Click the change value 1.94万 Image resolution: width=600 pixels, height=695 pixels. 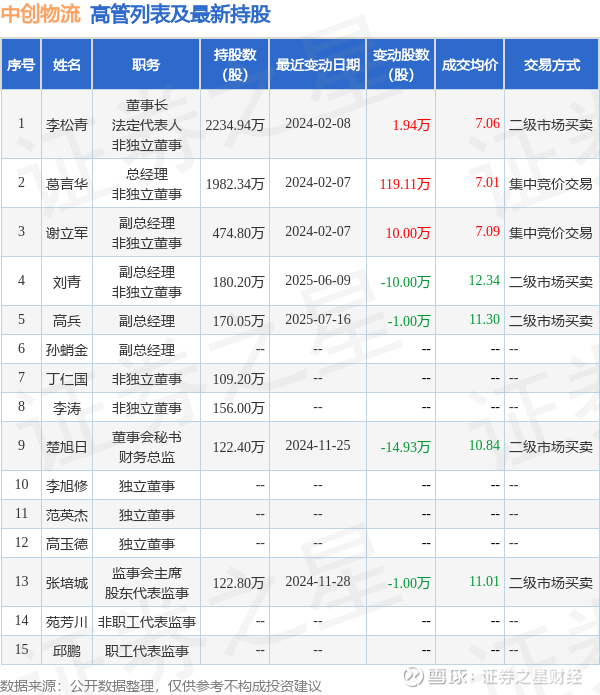pos(411,125)
